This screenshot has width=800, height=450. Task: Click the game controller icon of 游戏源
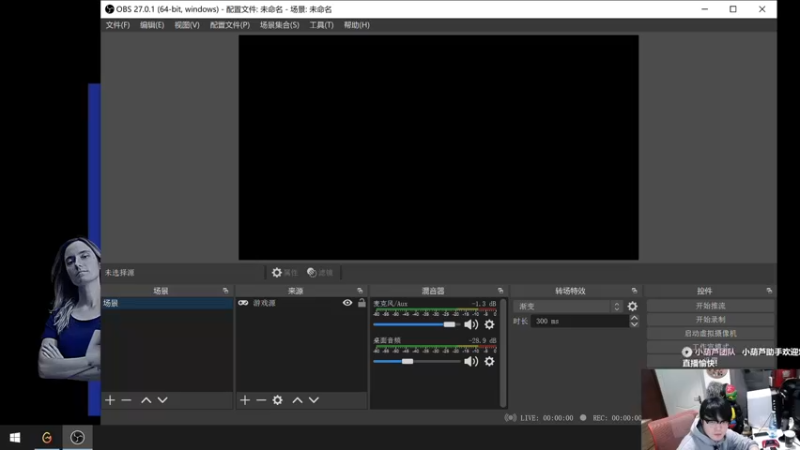click(x=243, y=303)
